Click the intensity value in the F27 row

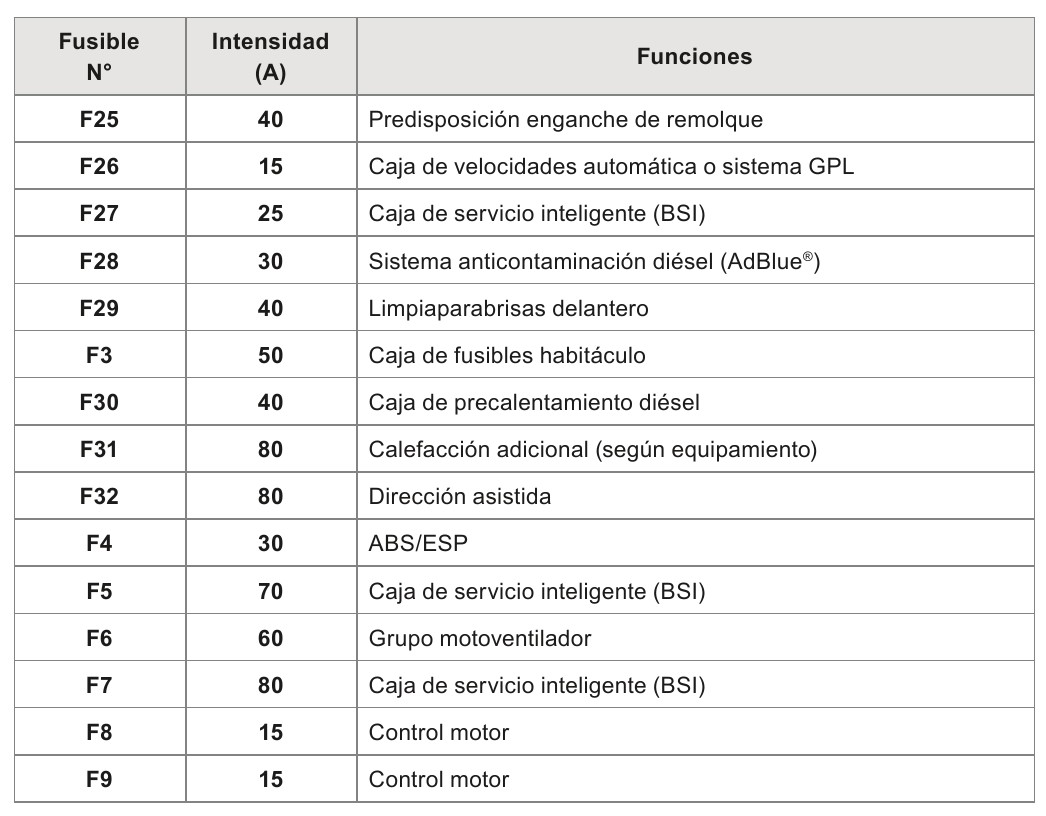[x=270, y=214]
